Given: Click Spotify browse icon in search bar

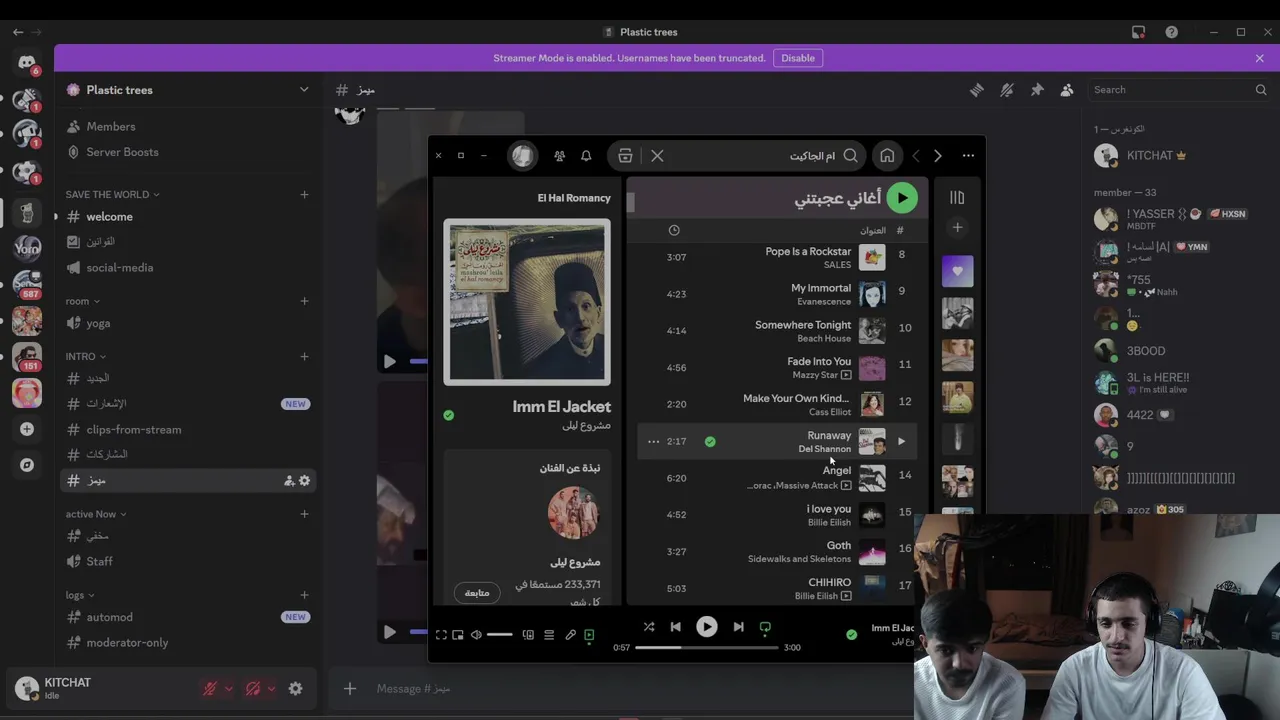Looking at the screenshot, I should [625, 156].
